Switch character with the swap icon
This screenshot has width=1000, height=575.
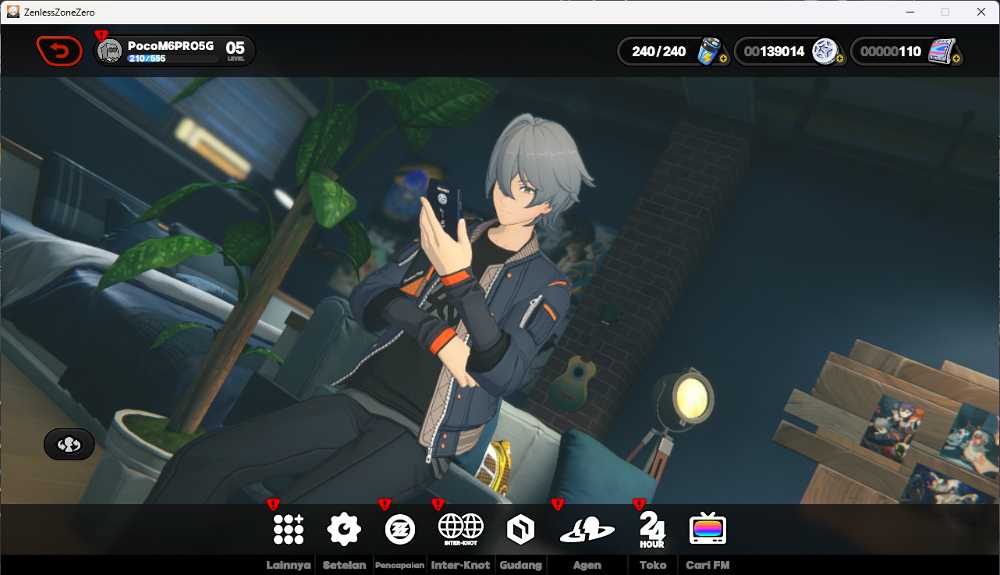[69, 444]
